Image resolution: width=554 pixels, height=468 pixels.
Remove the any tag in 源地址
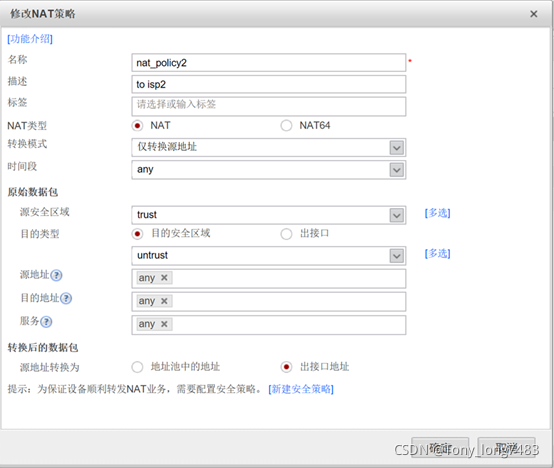coord(164,278)
